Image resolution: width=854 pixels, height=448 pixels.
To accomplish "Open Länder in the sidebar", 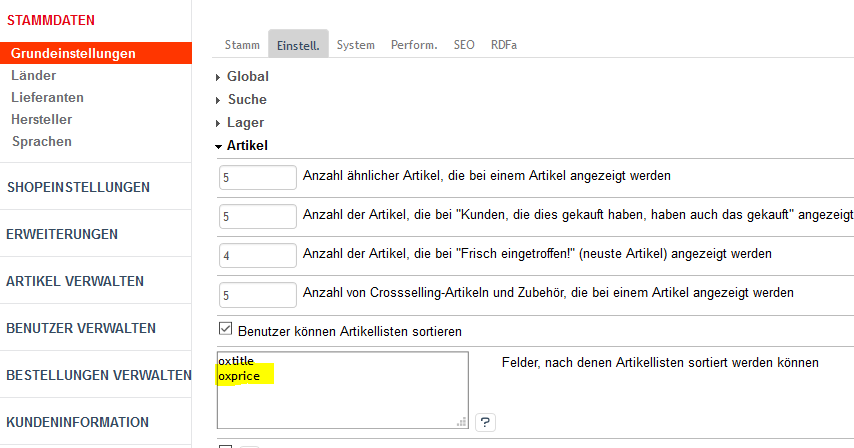I will 34,75.
